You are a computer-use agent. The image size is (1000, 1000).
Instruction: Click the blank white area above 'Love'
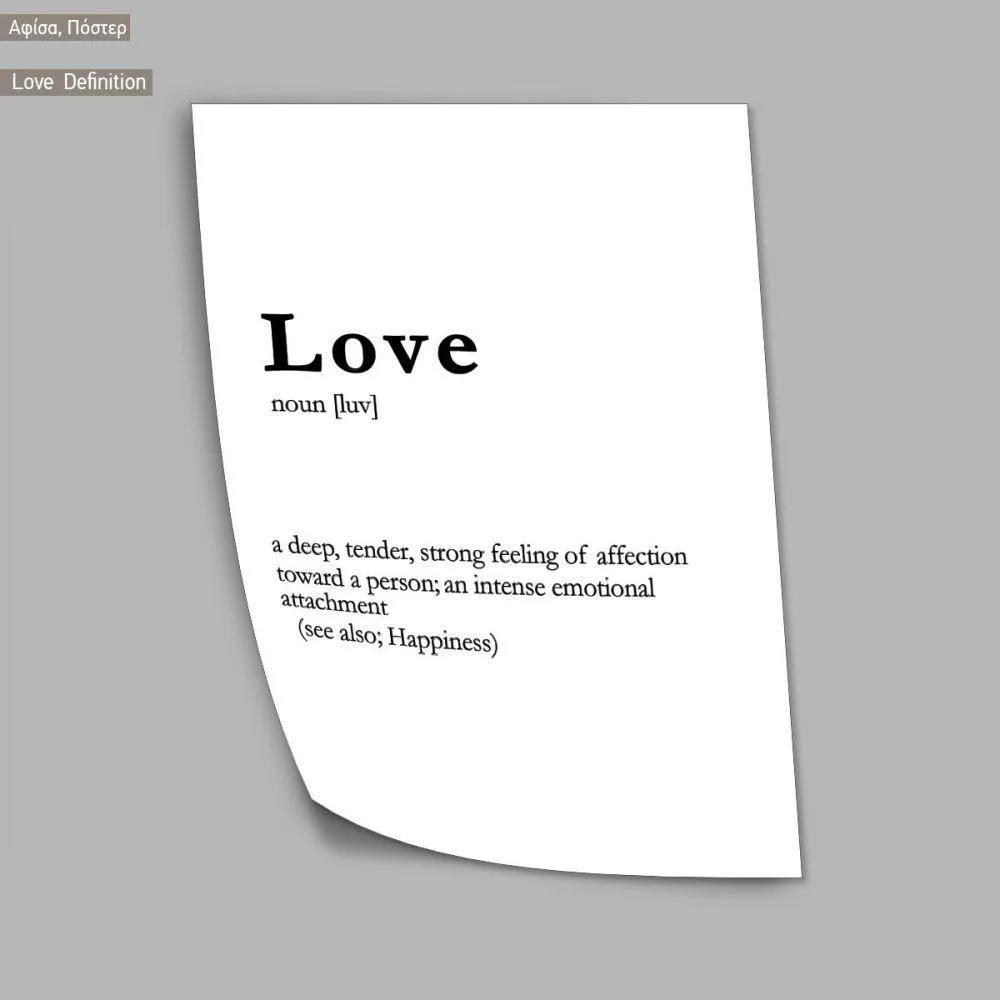coord(470,210)
